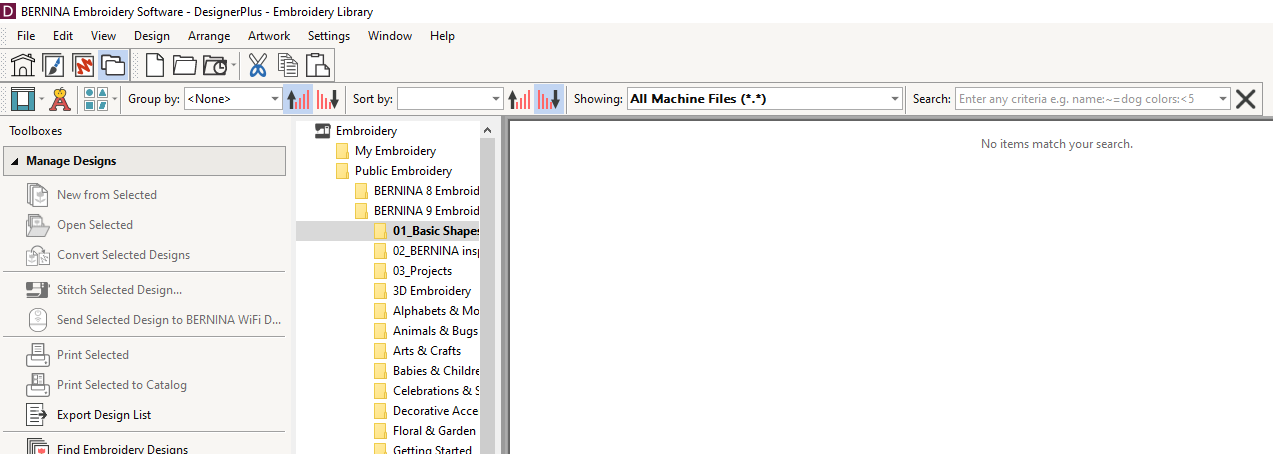This screenshot has width=1273, height=454.
Task: Select 01_Basic Shapes folder
Action: [x=436, y=231]
